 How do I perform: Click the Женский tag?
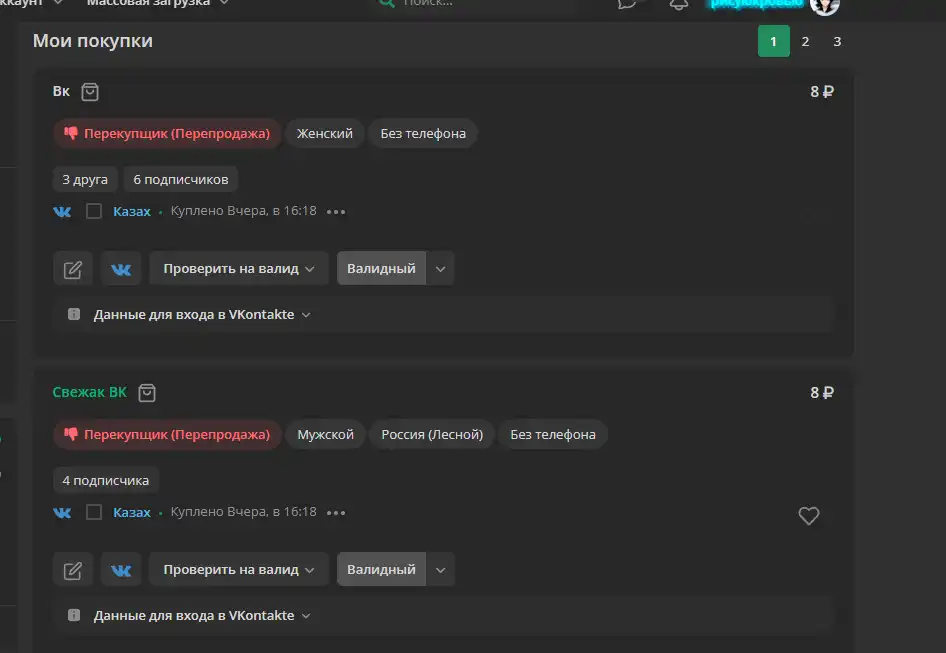point(325,133)
